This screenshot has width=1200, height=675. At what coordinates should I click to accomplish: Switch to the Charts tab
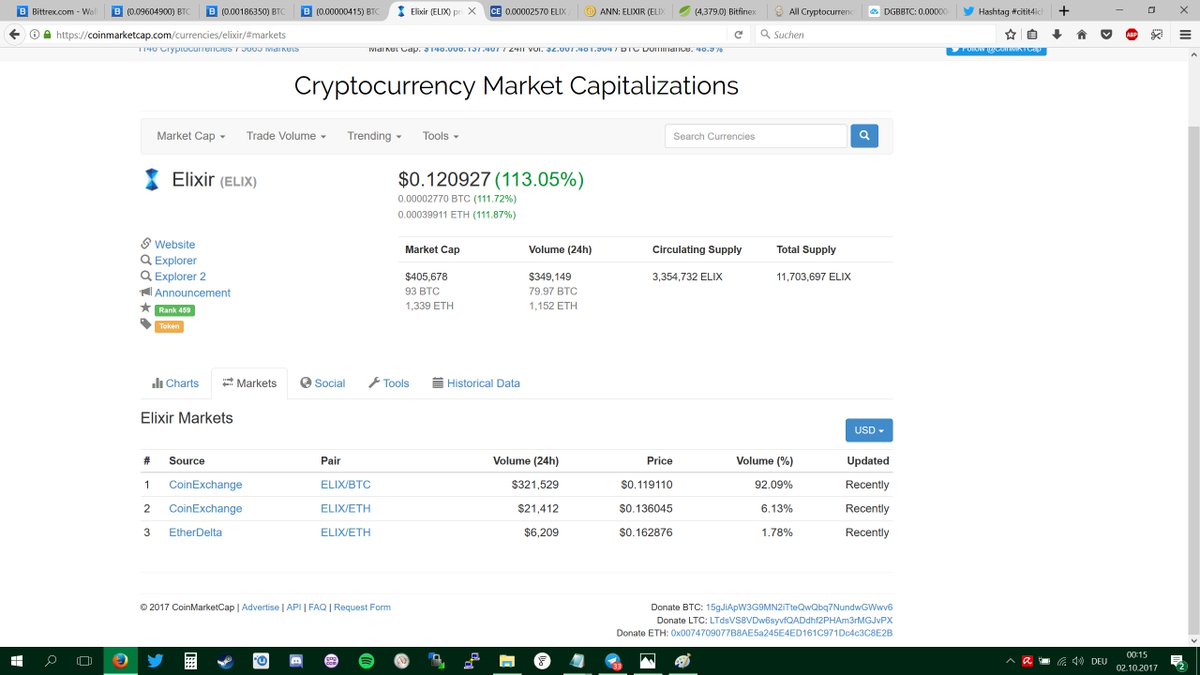point(175,383)
